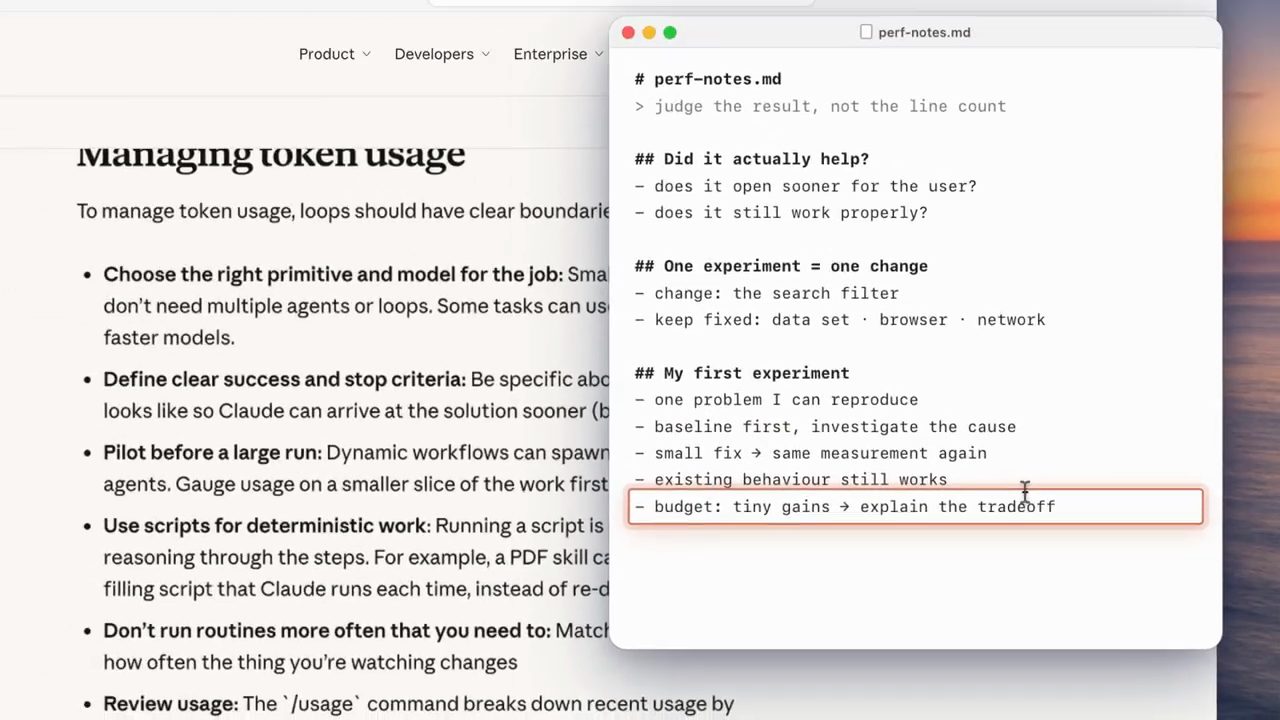Click the 'small fix → same measurement again' line
Viewport: 1280px width, 720px height.
[811, 453]
